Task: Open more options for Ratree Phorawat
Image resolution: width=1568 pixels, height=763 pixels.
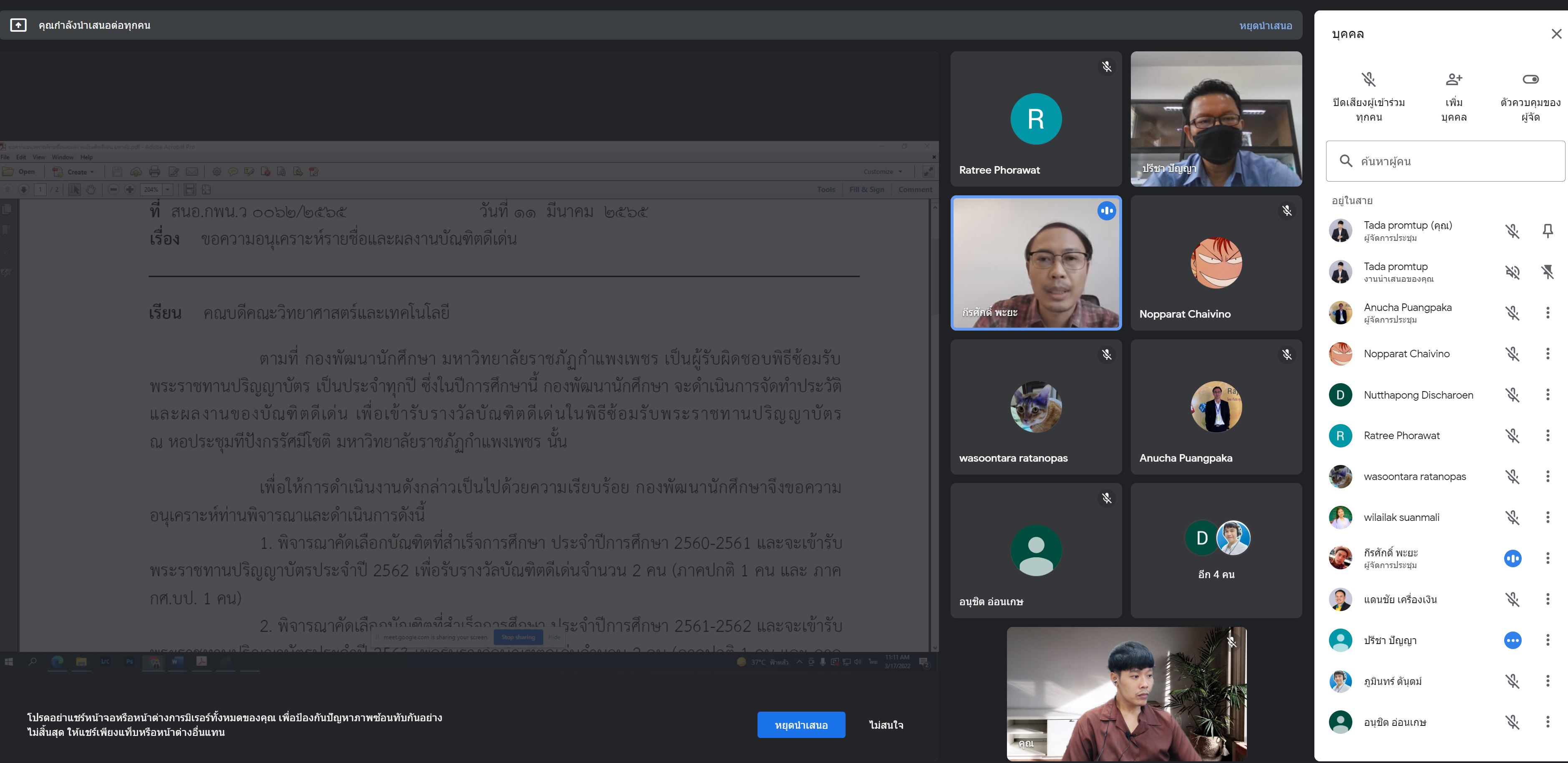Action: click(x=1547, y=435)
